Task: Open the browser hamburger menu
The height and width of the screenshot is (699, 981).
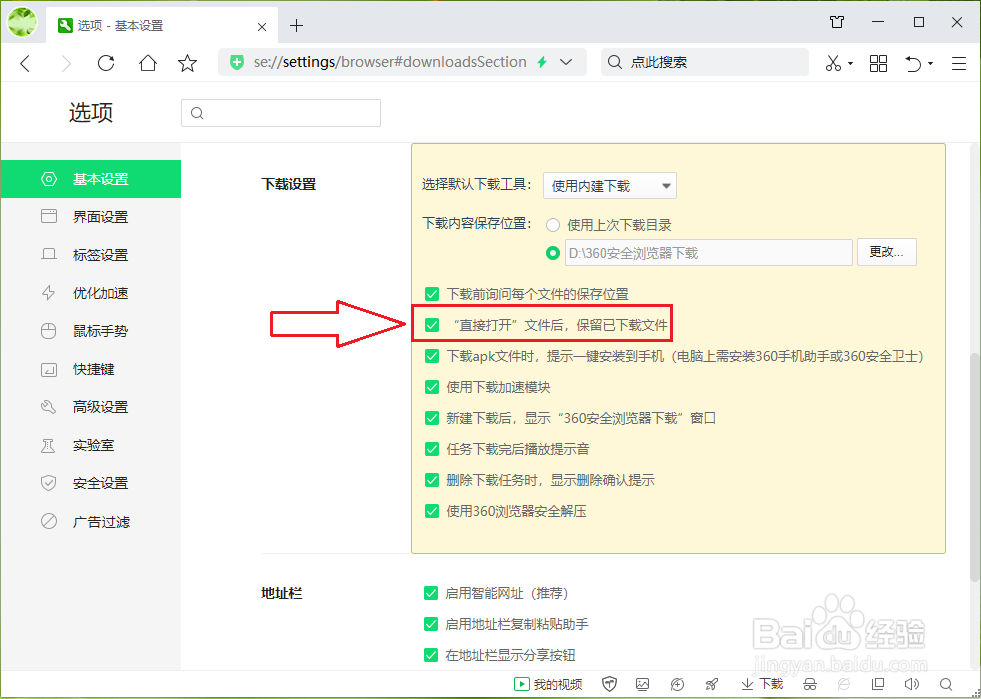Action: pyautogui.click(x=959, y=62)
